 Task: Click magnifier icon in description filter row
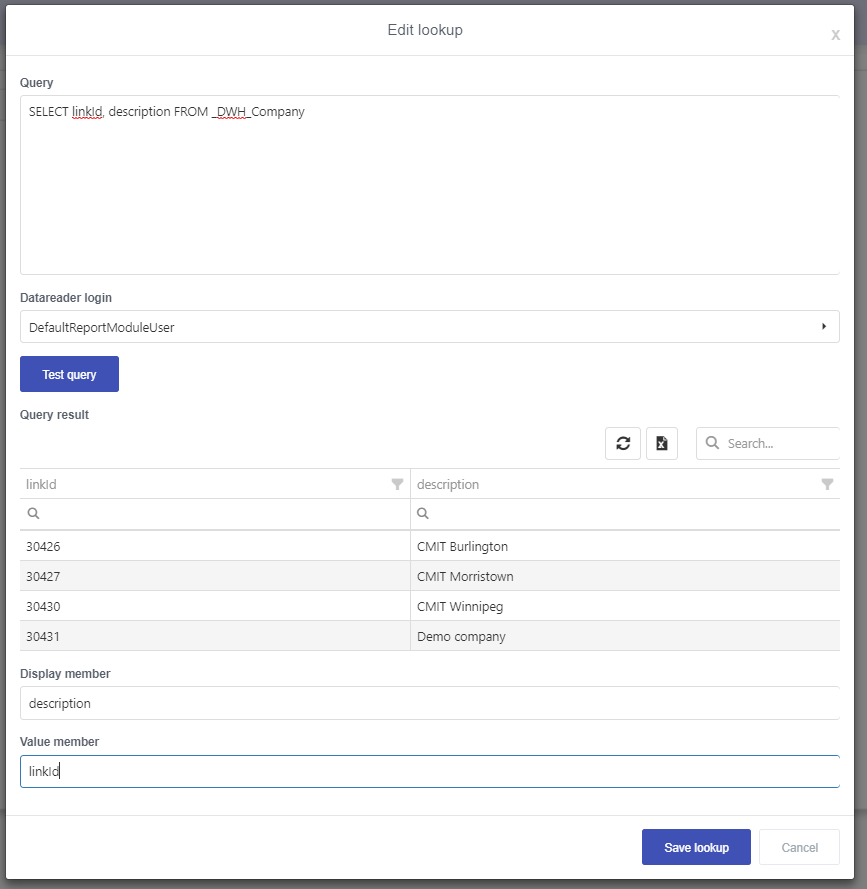tap(423, 514)
